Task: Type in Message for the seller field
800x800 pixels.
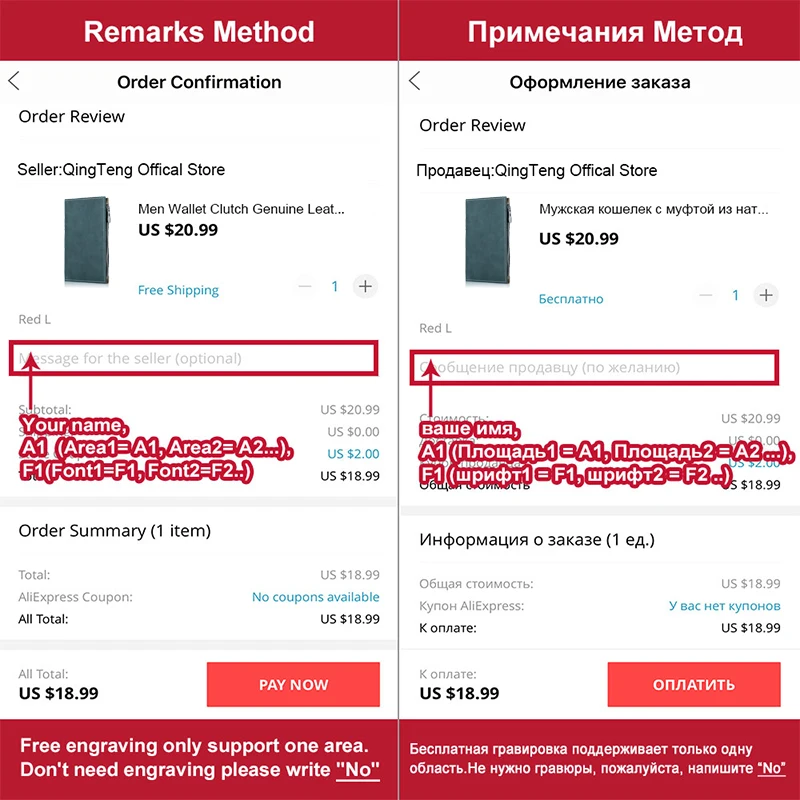Action: click(x=195, y=358)
